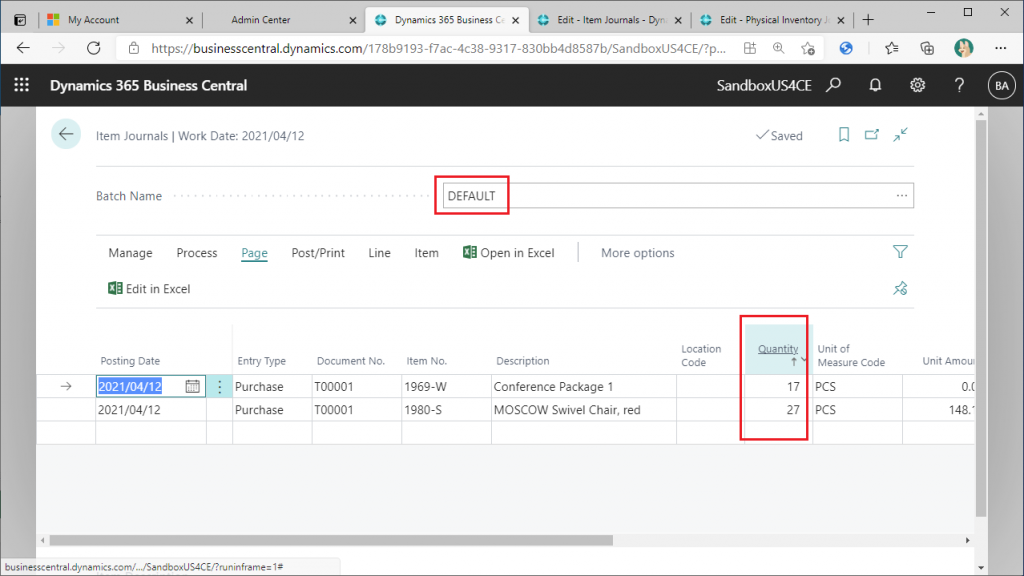Open the Quantity column header dropdown
This screenshot has width=1024, height=576.
(x=803, y=360)
